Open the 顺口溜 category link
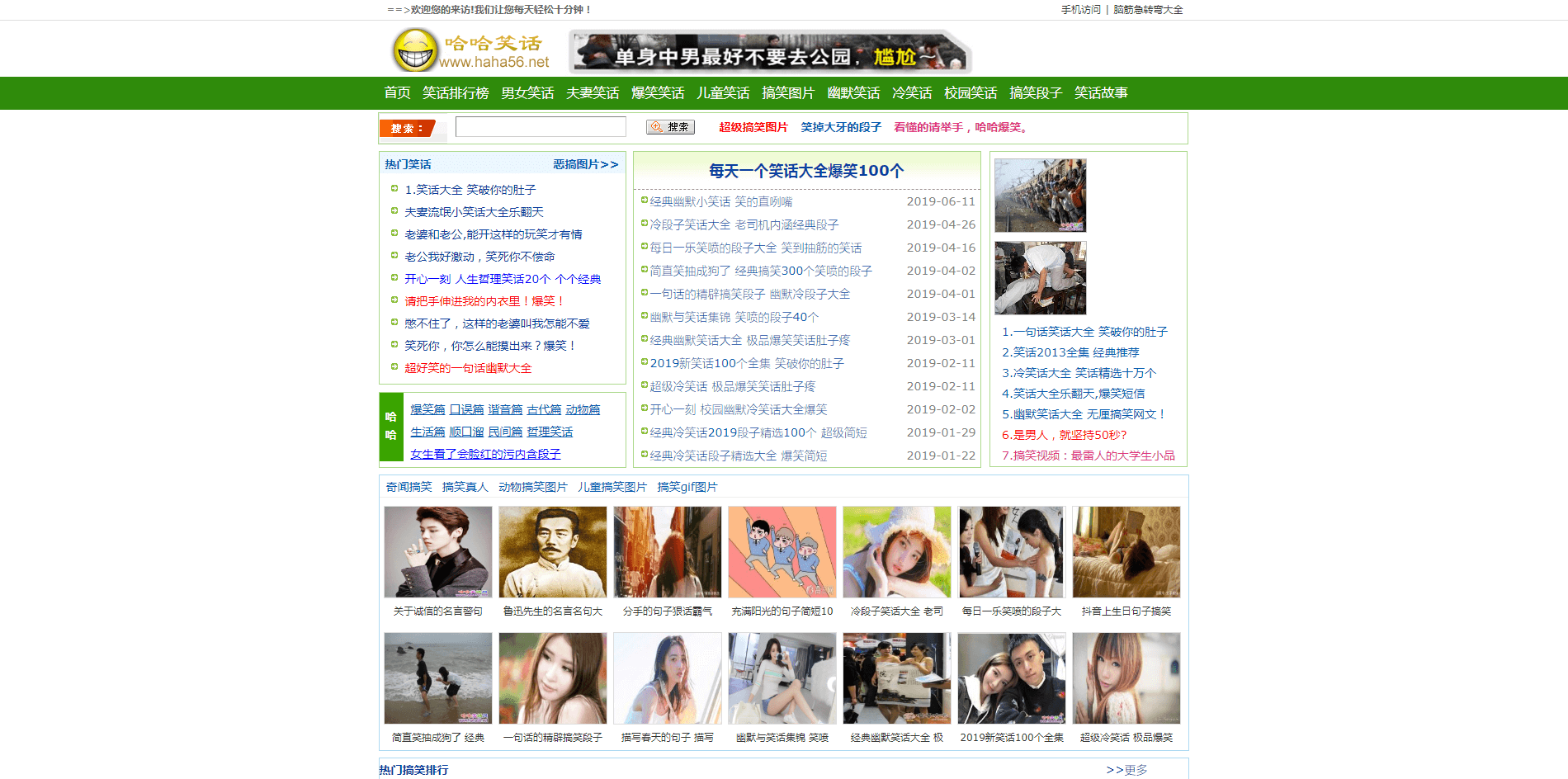Viewport: 1568px width, 779px height. [466, 432]
